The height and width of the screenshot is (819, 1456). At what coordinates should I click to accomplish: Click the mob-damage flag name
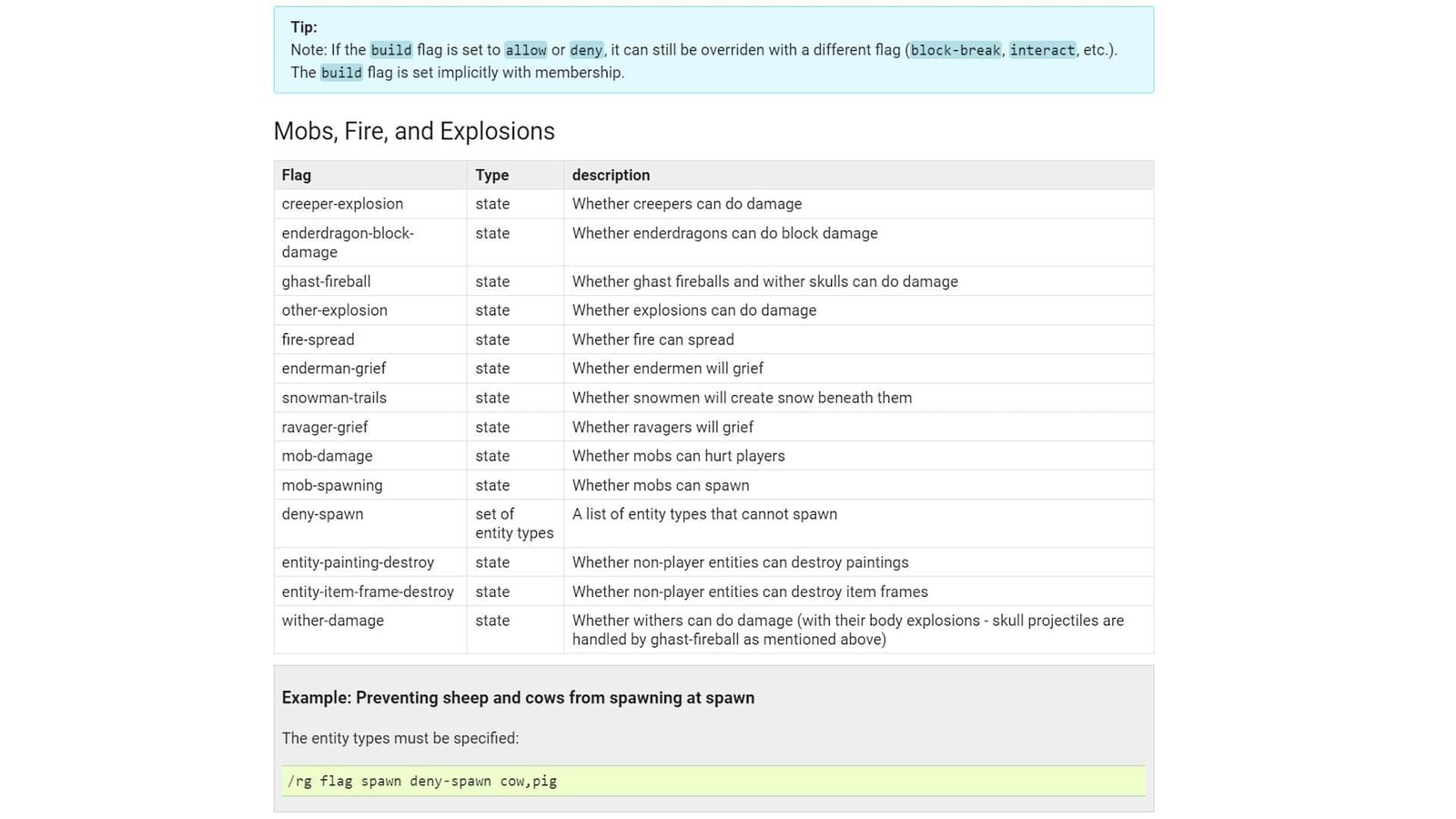[x=326, y=456]
